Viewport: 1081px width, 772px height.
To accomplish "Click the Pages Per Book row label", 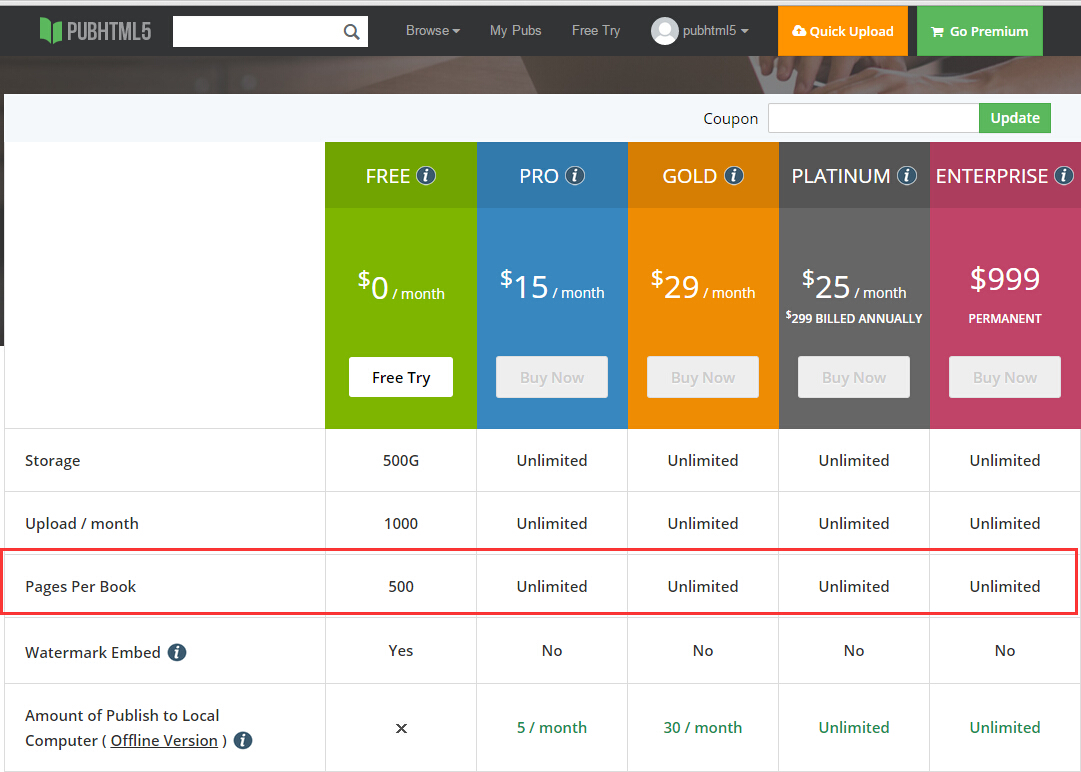I will (x=81, y=587).
